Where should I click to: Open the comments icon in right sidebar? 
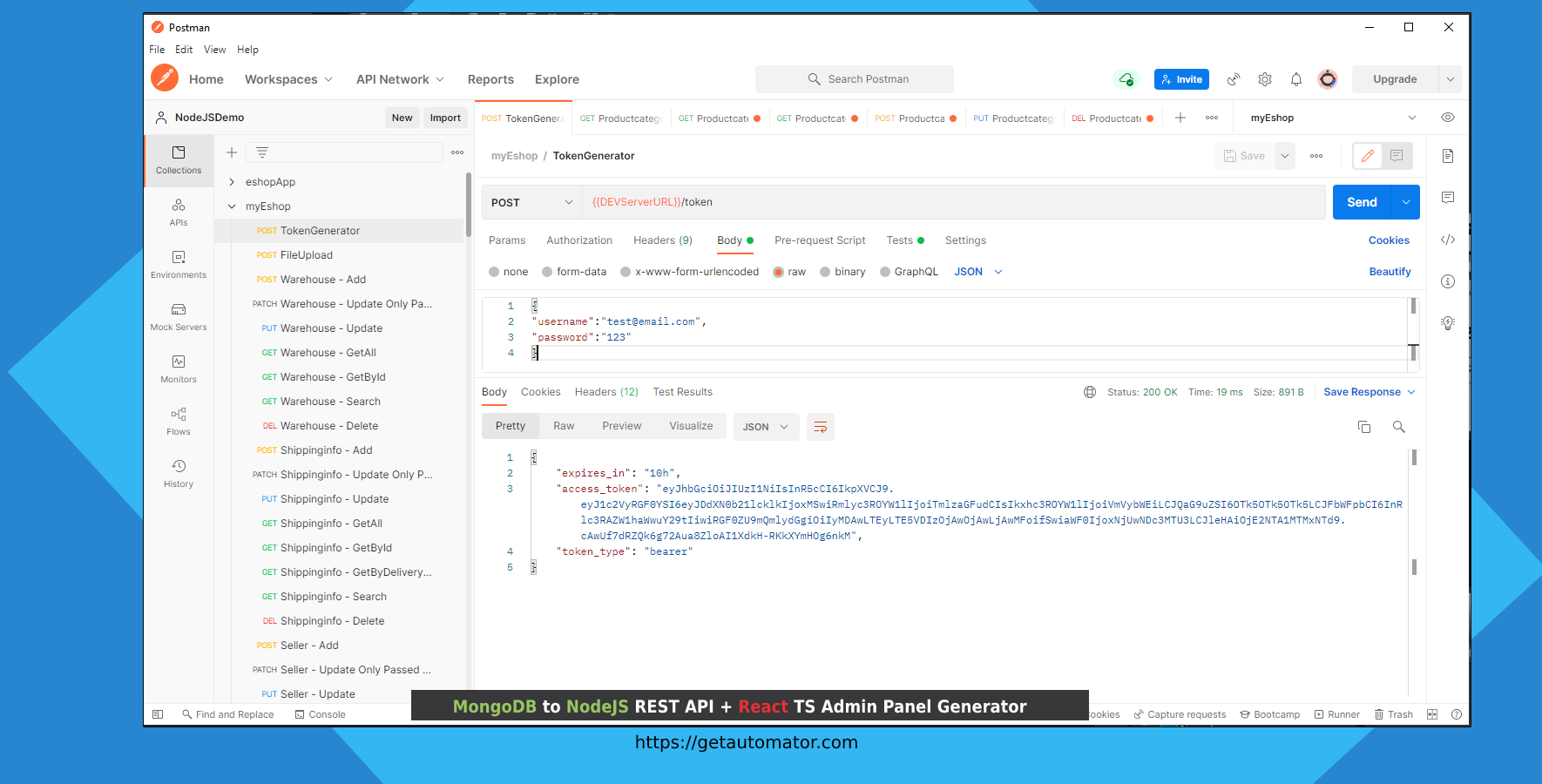[x=1448, y=198]
